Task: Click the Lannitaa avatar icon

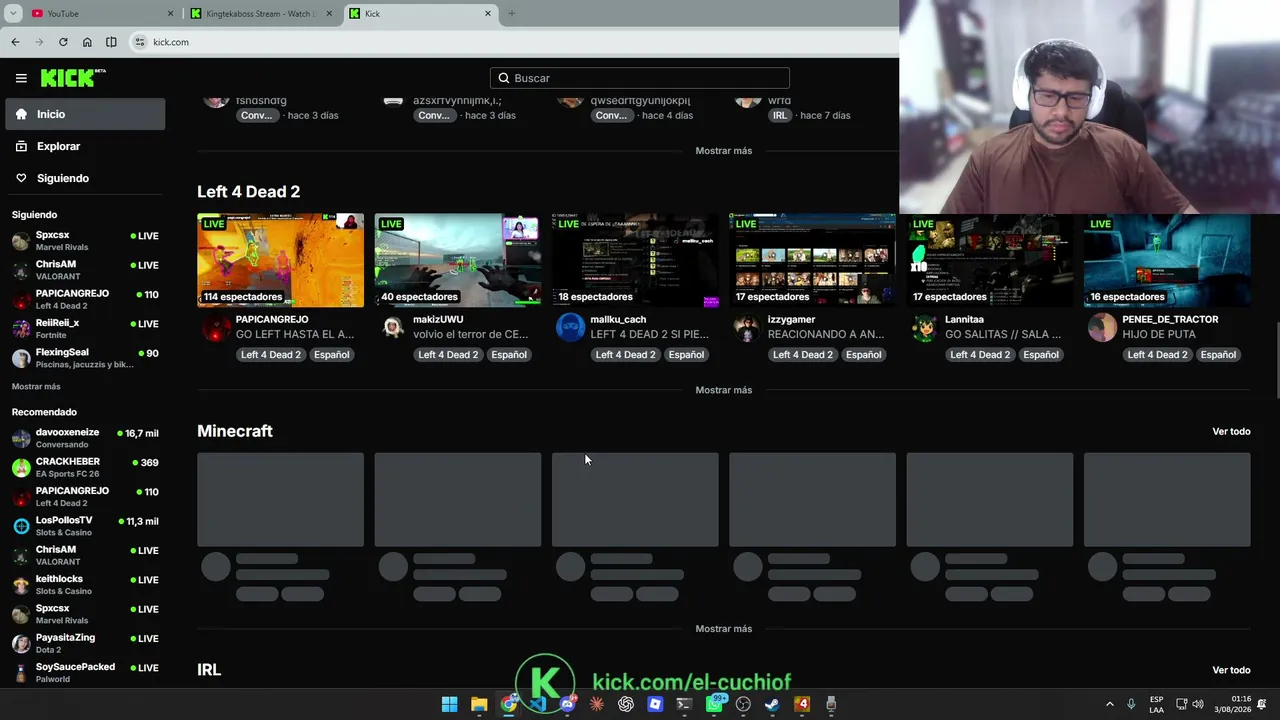Action: (925, 327)
